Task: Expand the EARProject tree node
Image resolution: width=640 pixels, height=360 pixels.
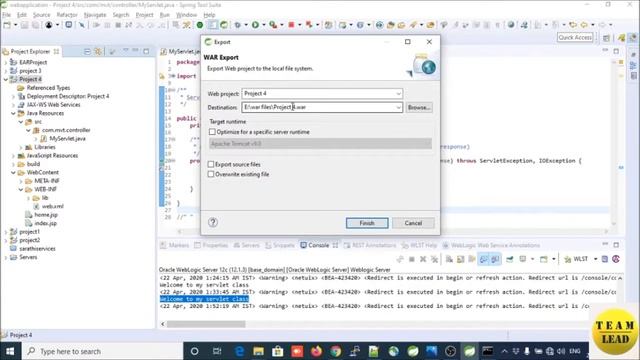Action: pos(6,62)
